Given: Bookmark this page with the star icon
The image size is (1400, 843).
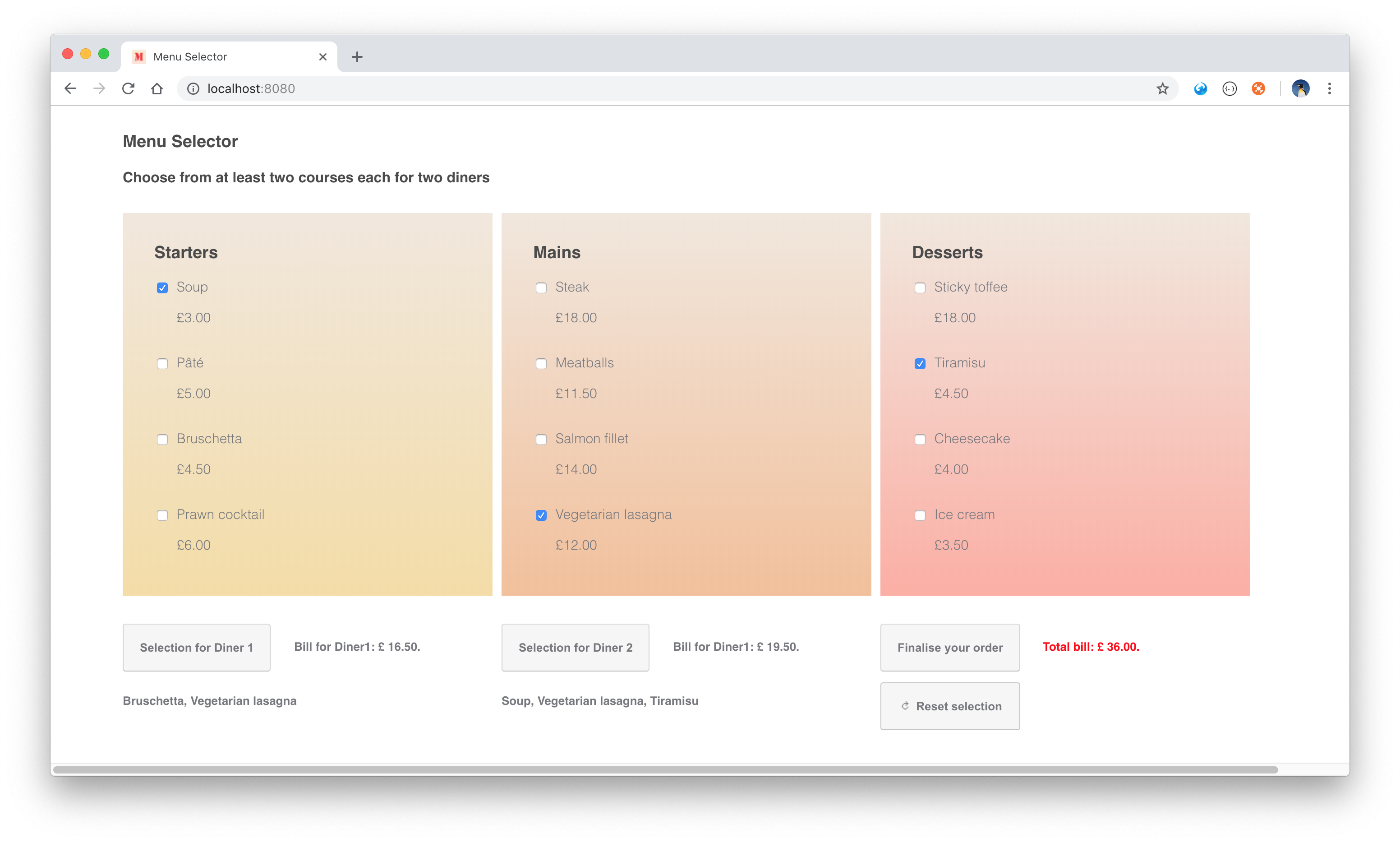Looking at the screenshot, I should coord(1162,88).
